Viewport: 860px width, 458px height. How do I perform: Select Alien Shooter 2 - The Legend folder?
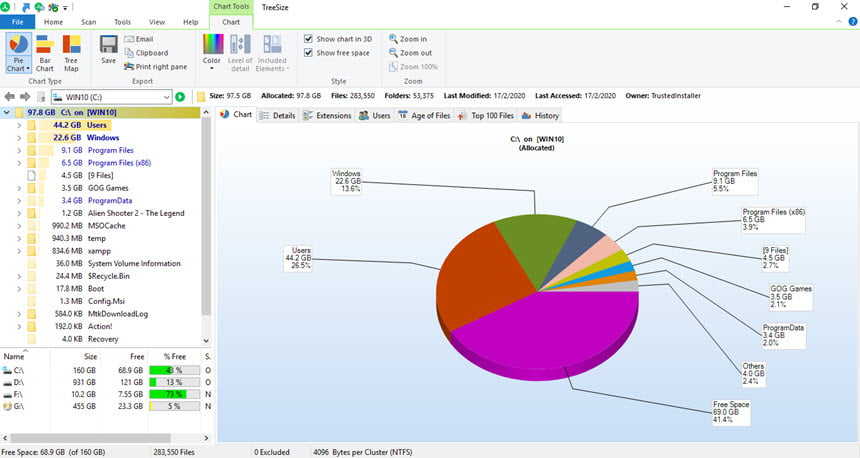tap(136, 213)
